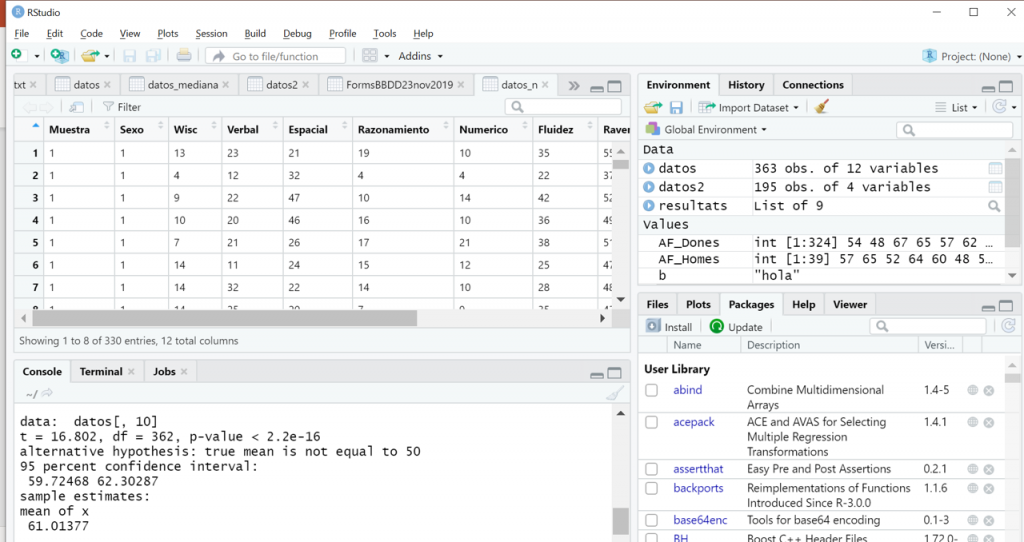
Task: Save workspace using Environment floppy disk icon
Action: (676, 107)
